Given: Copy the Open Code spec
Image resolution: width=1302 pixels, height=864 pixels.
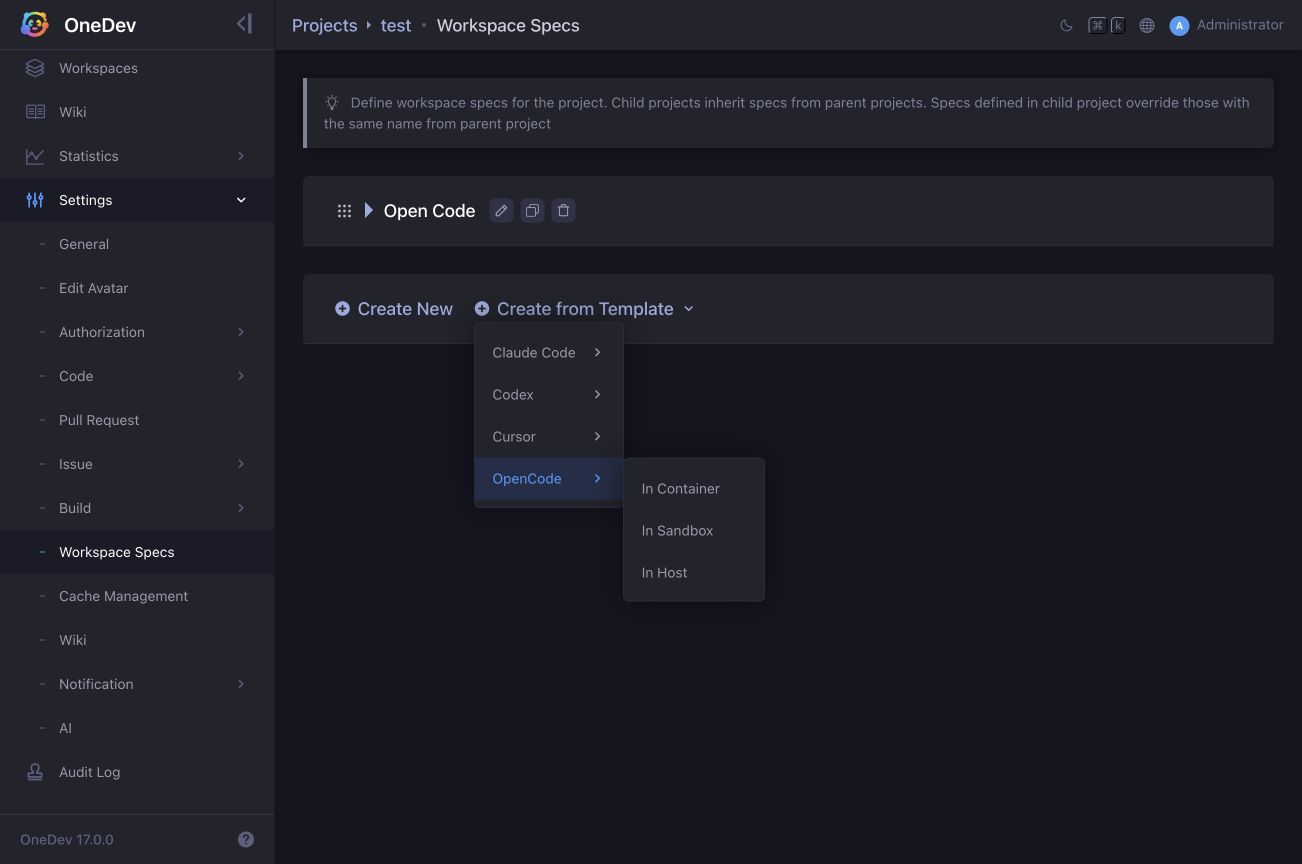Looking at the screenshot, I should point(532,211).
